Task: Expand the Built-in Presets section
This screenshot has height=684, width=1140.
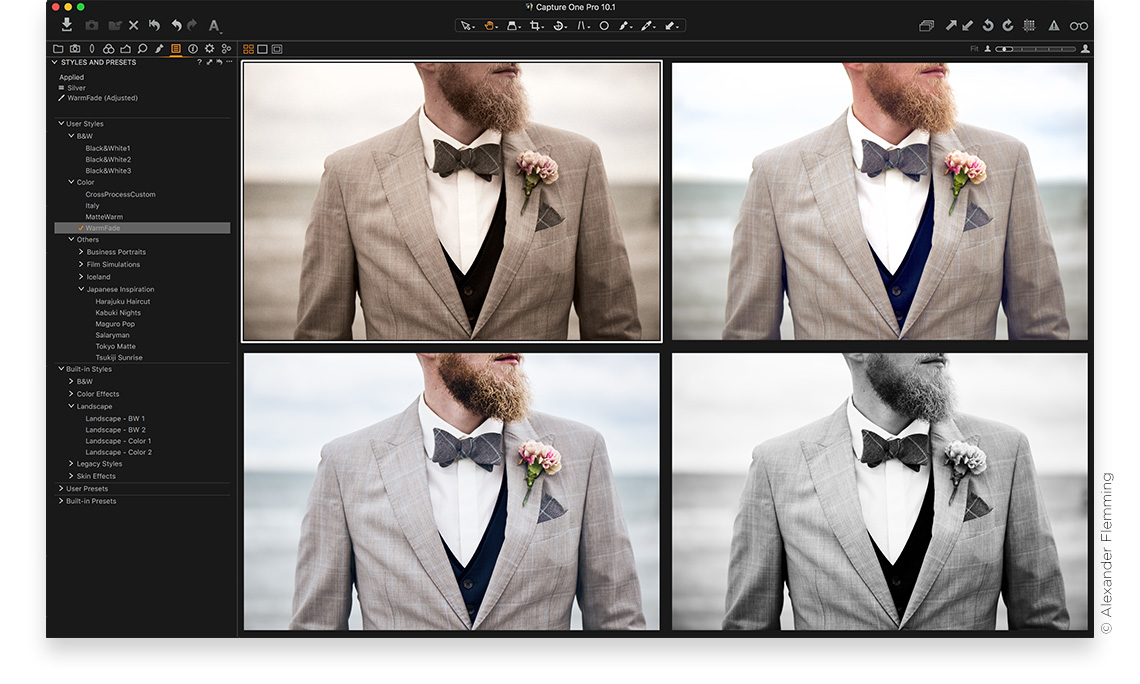Action: (61, 500)
